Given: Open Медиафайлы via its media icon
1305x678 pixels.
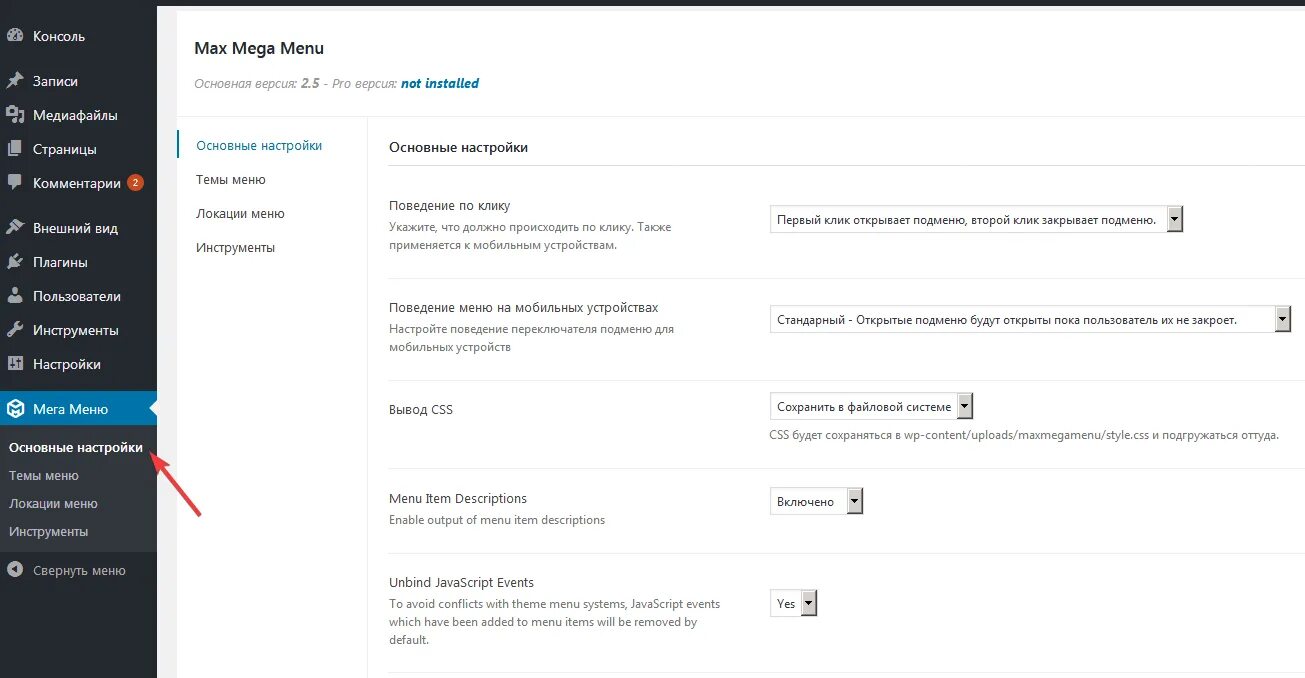Looking at the screenshot, I should 15,115.
